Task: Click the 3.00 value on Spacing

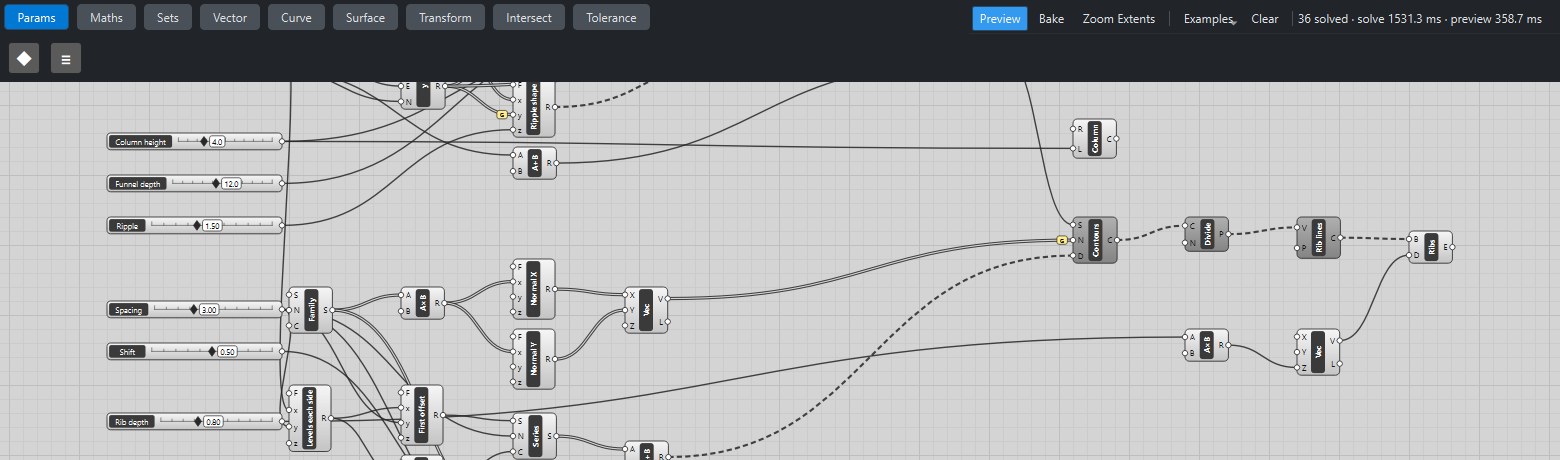Action: pyautogui.click(x=209, y=310)
